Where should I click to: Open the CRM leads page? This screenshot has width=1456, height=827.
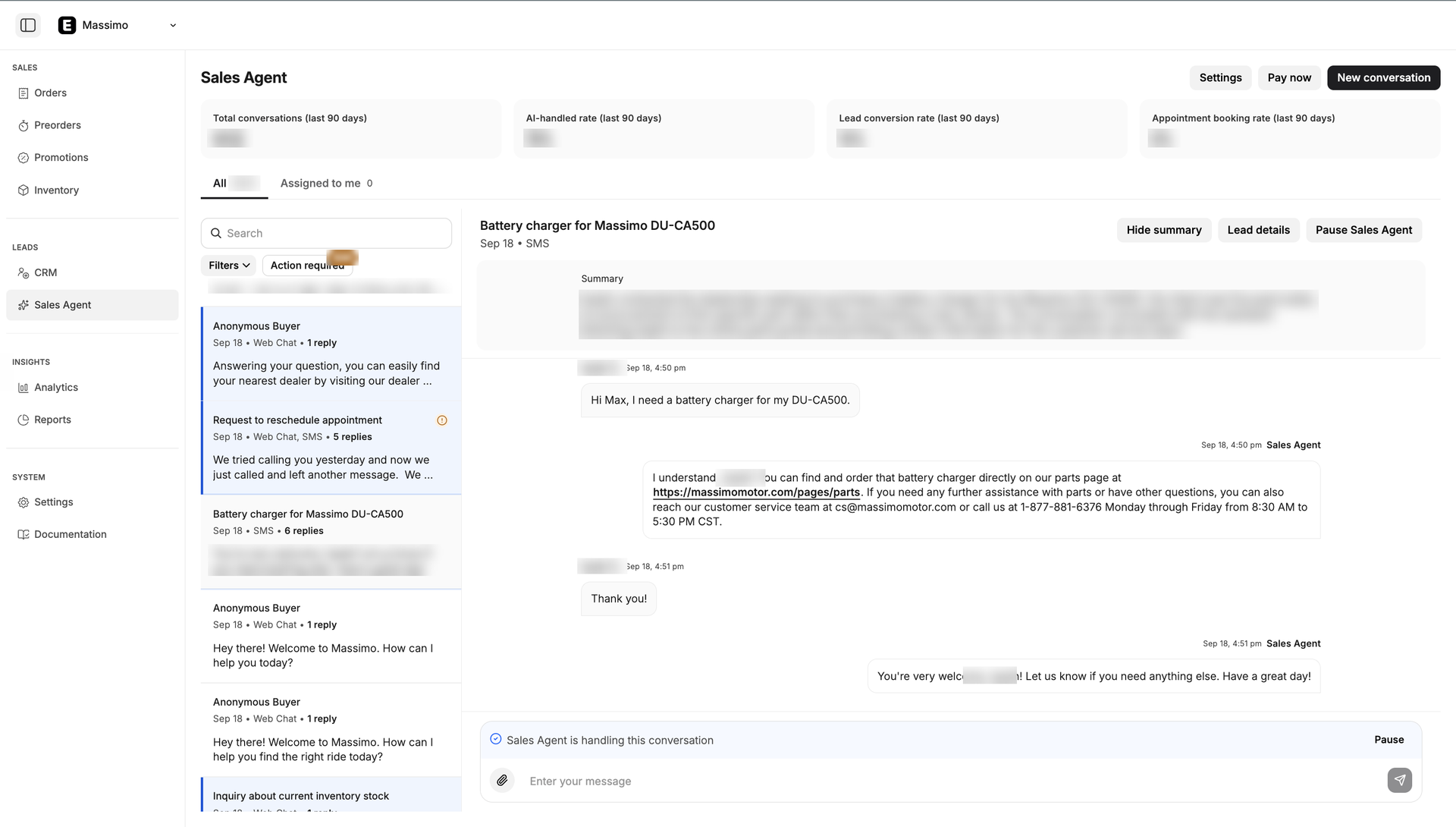(93, 273)
